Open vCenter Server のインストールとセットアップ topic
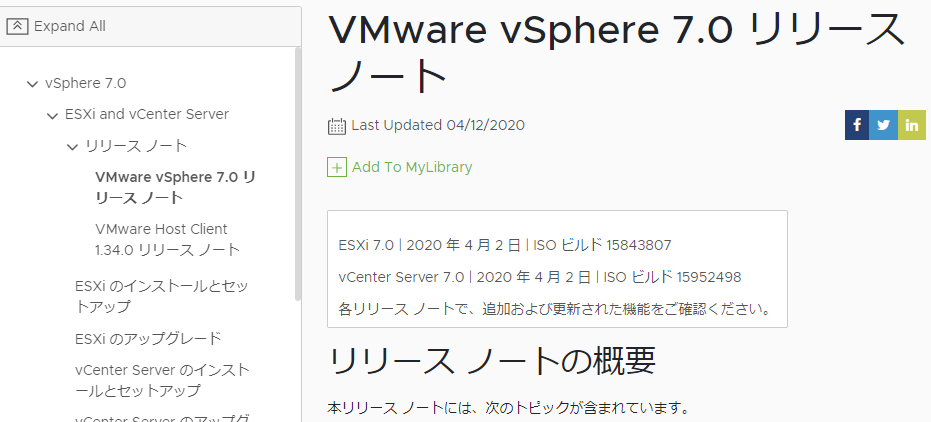 (x=163, y=380)
